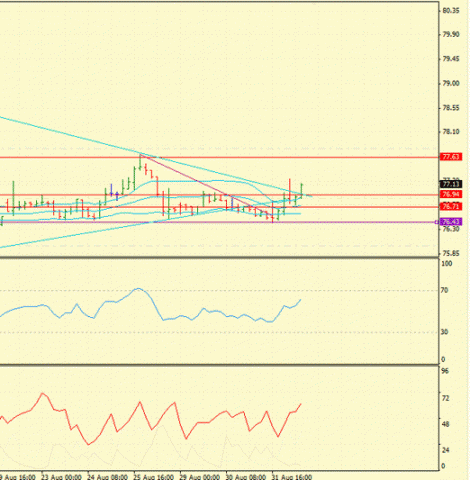The width and height of the screenshot is (470, 480).
Task: Click the 70 overbought level label
Action: tap(444, 290)
